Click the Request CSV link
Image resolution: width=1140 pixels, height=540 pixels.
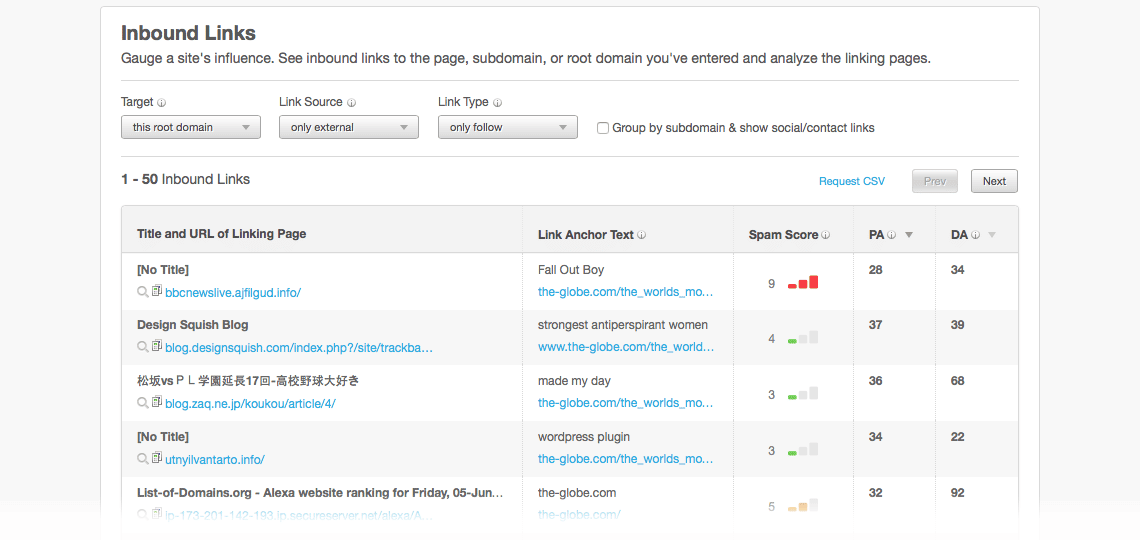pos(852,181)
